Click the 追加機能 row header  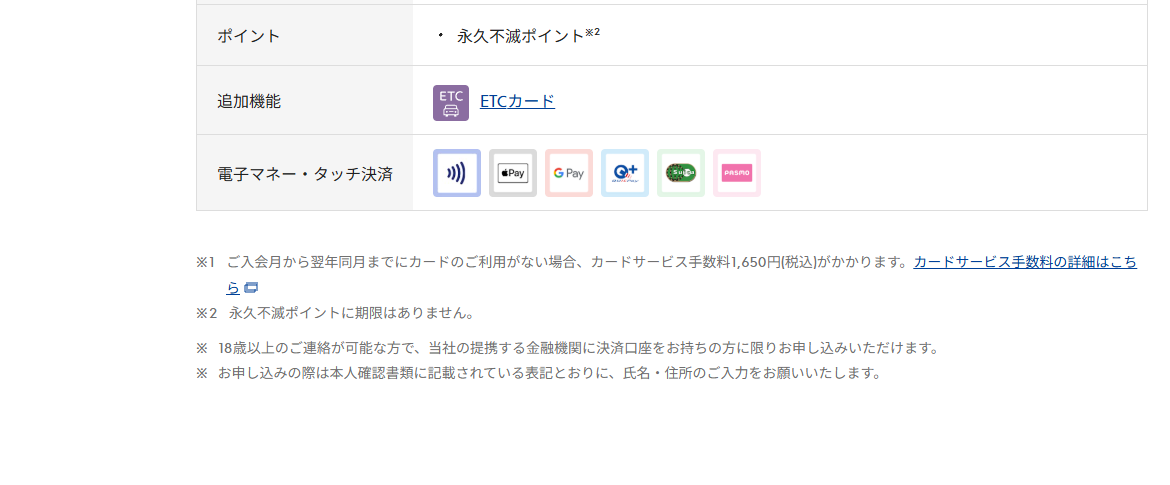pos(304,101)
